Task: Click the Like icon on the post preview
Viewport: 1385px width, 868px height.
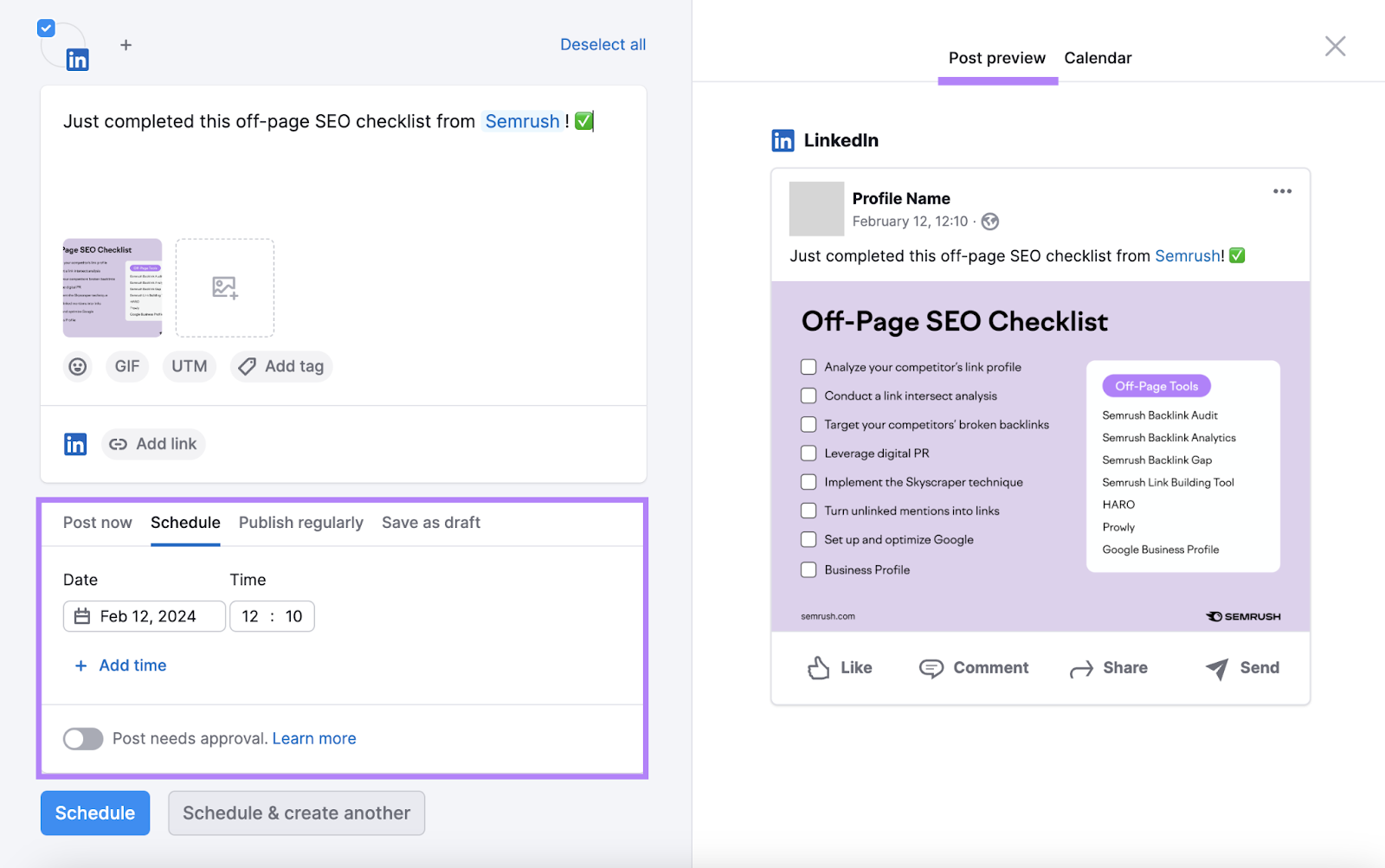Action: point(820,667)
